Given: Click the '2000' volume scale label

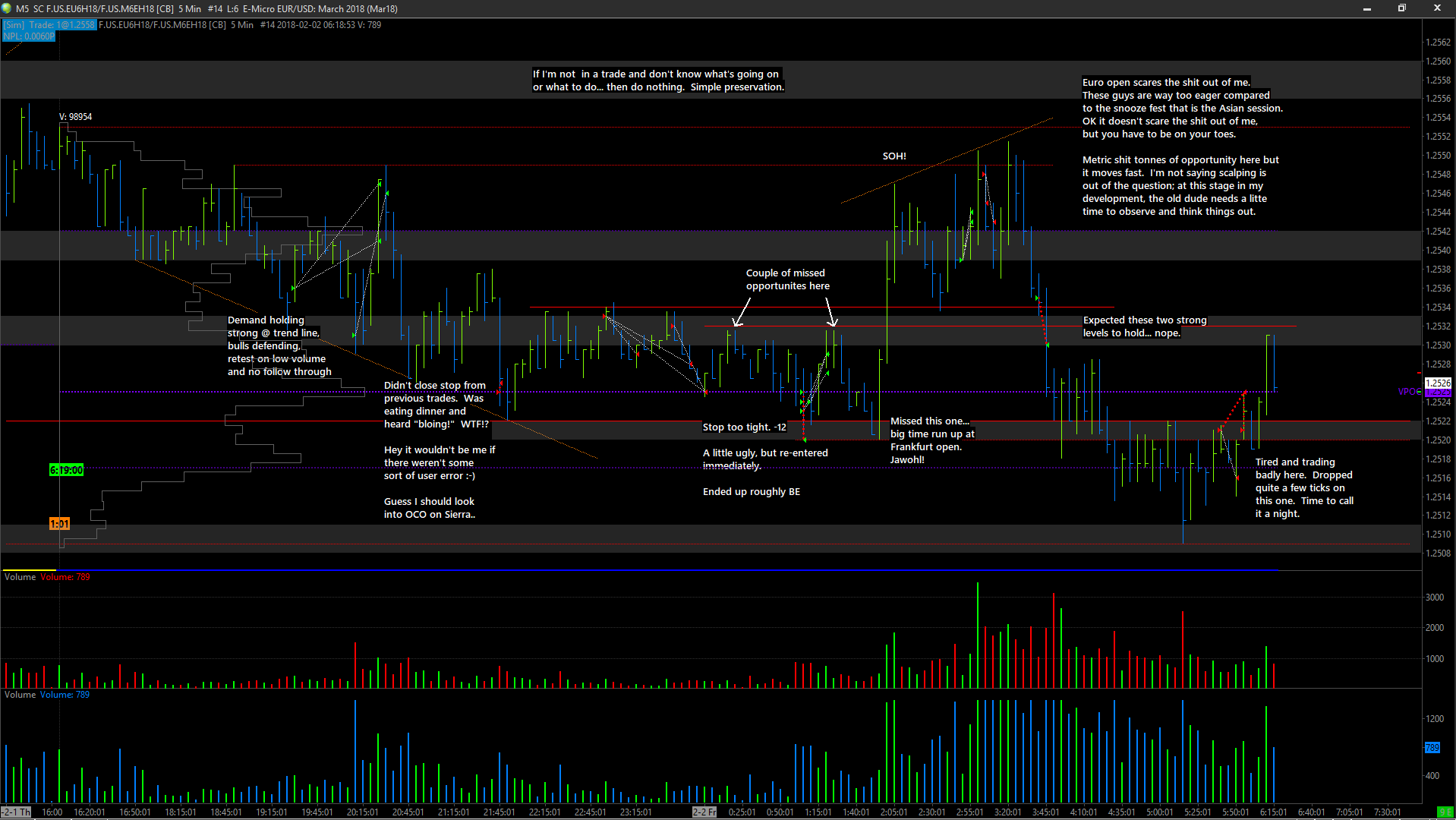Looking at the screenshot, I should tap(1435, 628).
